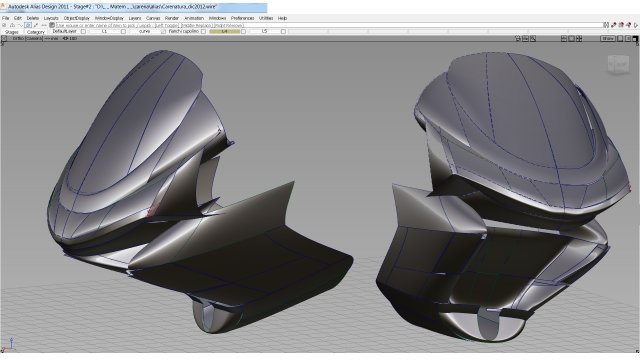Open the Preferences menu
Viewport: 640px width, 360px height.
pyautogui.click(x=242, y=18)
